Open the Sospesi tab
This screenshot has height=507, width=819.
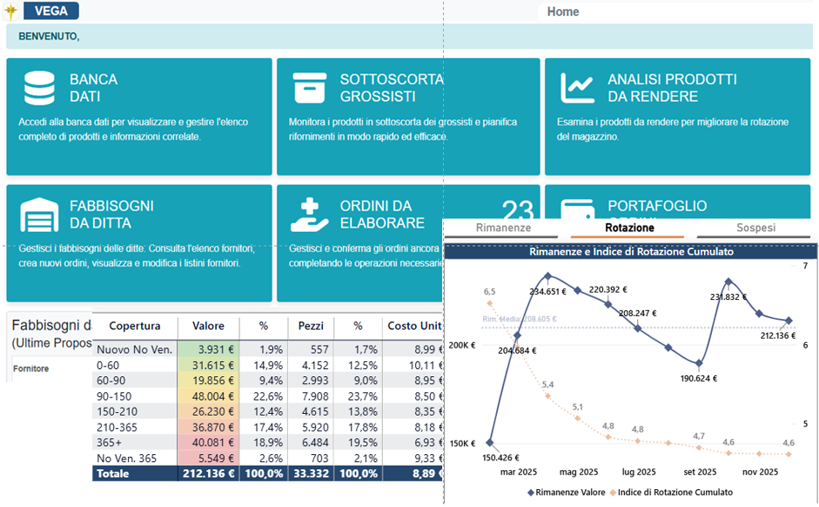point(755,228)
